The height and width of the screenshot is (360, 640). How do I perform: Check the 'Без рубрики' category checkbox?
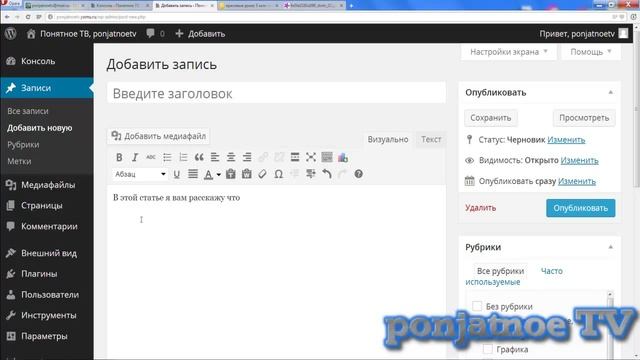[x=477, y=306]
